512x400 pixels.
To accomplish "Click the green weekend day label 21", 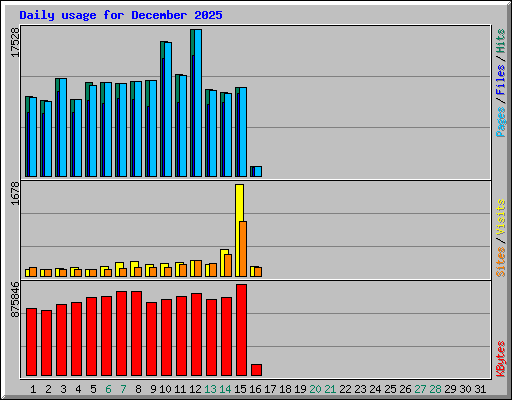I will pyautogui.click(x=330, y=389).
